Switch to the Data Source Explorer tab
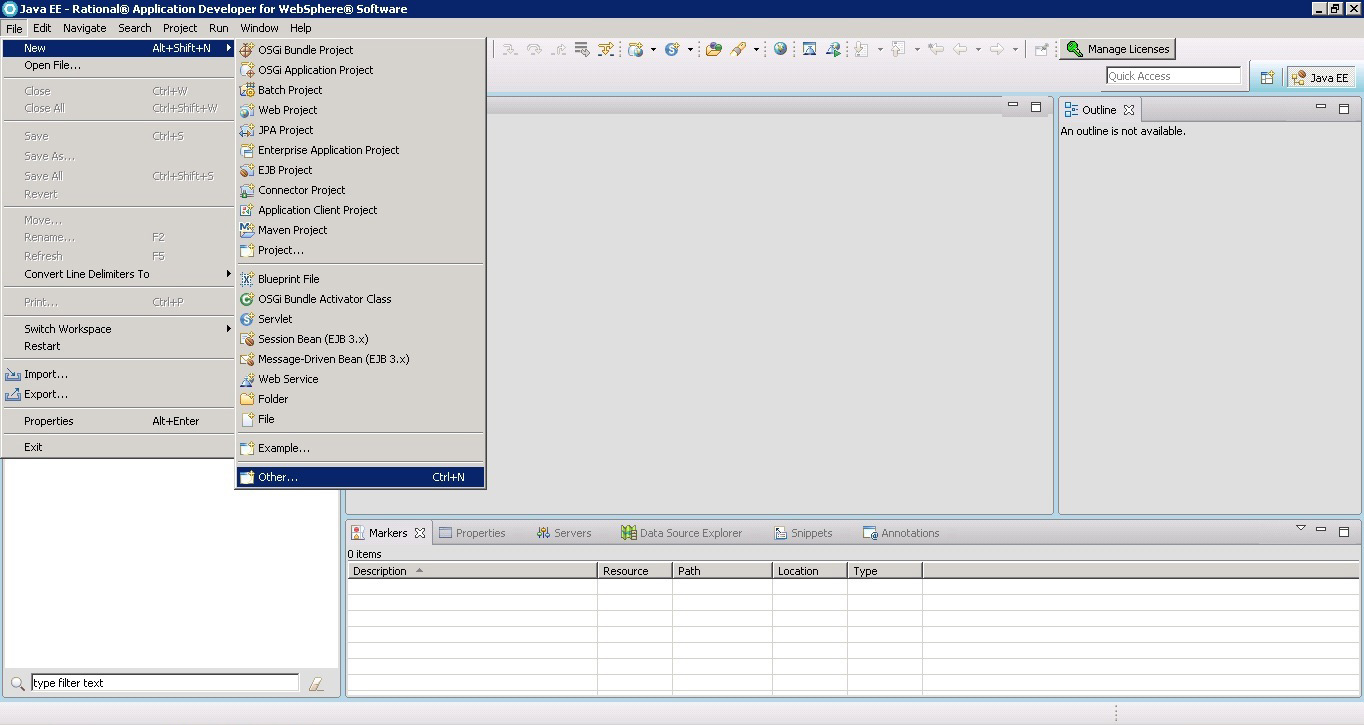This screenshot has height=725, width=1364. (x=681, y=533)
